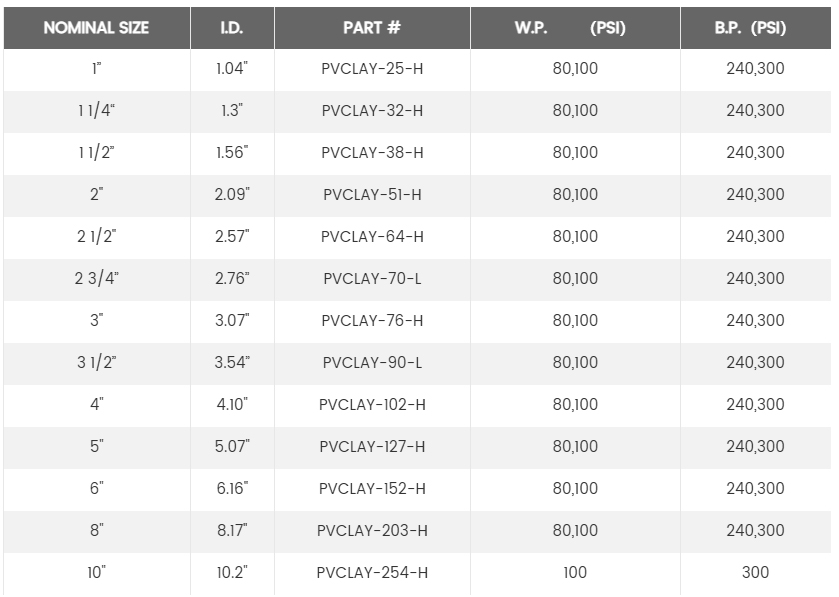Click the W.P. (PSI) column header
839x597 pixels.
tap(575, 28)
